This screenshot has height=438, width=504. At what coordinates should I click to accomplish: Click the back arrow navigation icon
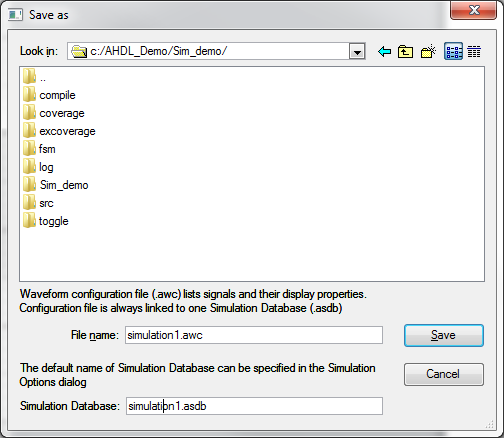point(384,52)
